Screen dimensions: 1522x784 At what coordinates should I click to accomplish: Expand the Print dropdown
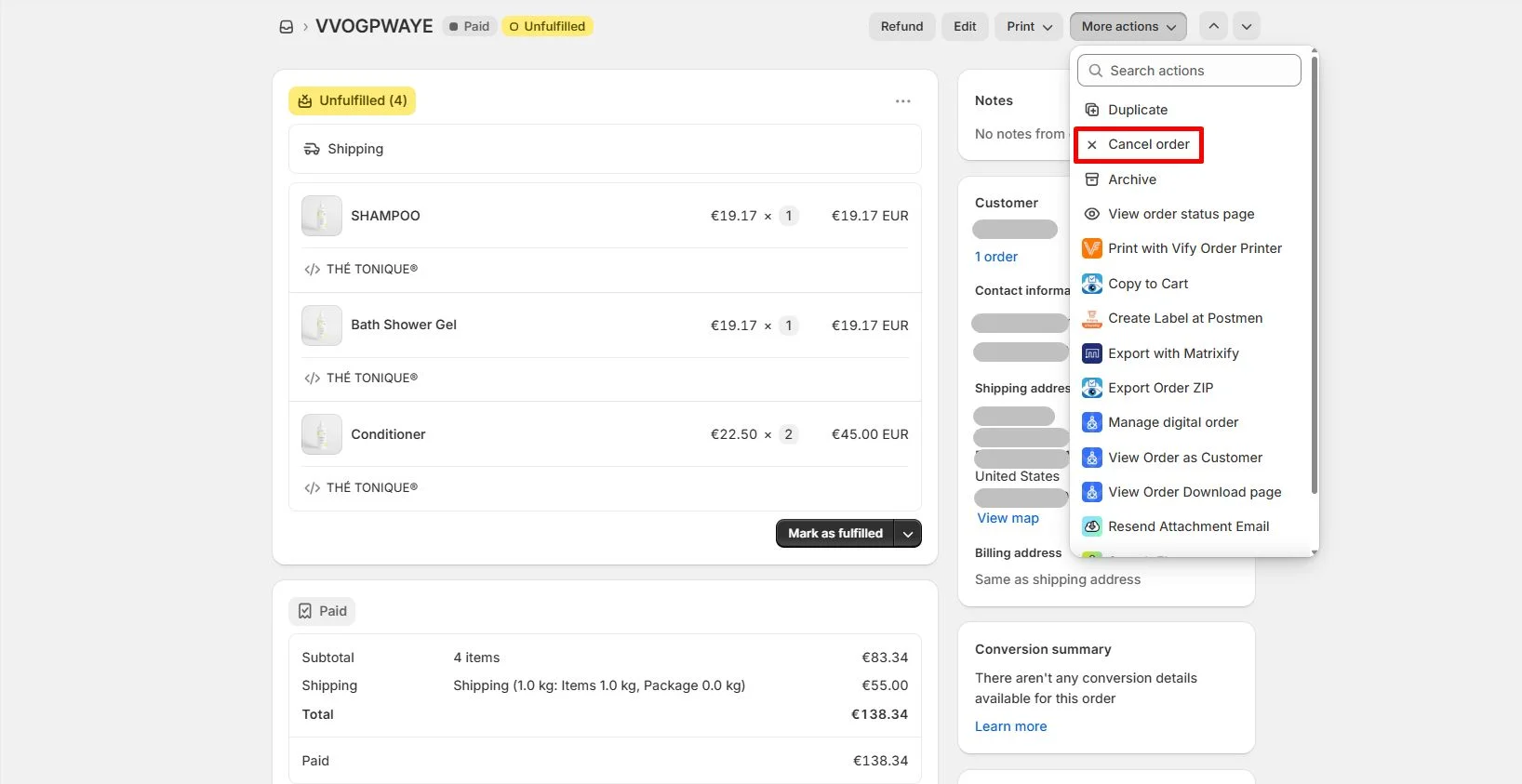pos(1029,27)
